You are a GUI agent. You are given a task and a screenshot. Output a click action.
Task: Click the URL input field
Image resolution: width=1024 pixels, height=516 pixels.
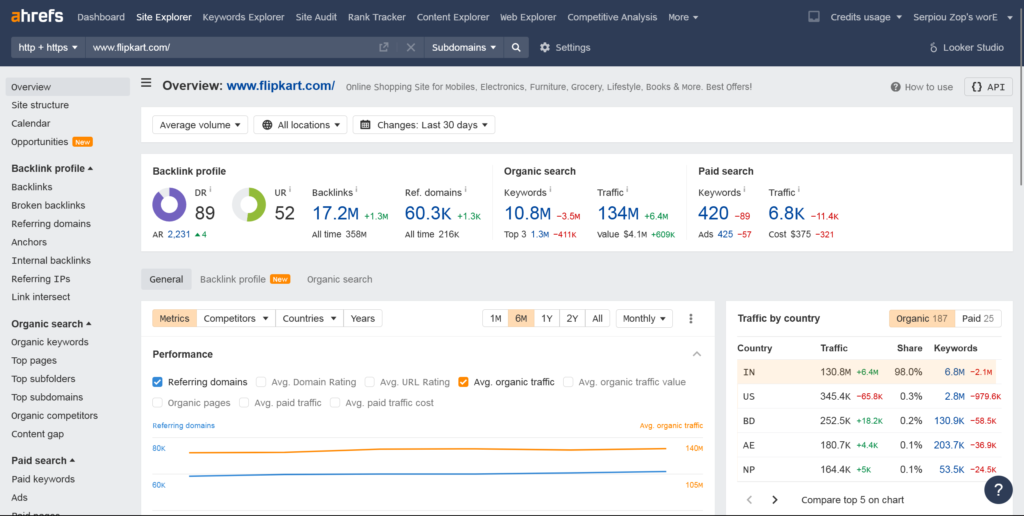coord(231,47)
